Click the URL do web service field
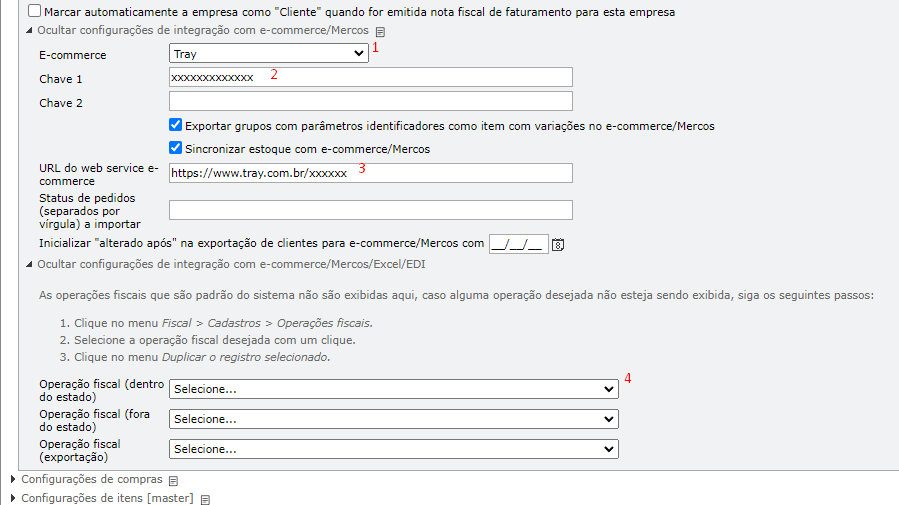The image size is (899, 505). (x=370, y=173)
